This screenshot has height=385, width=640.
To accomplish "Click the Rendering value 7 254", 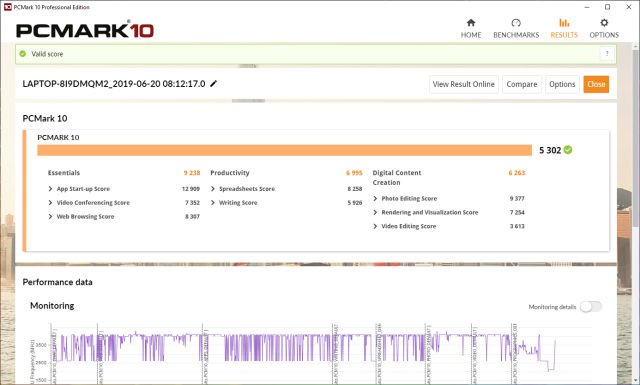I will click(517, 212).
